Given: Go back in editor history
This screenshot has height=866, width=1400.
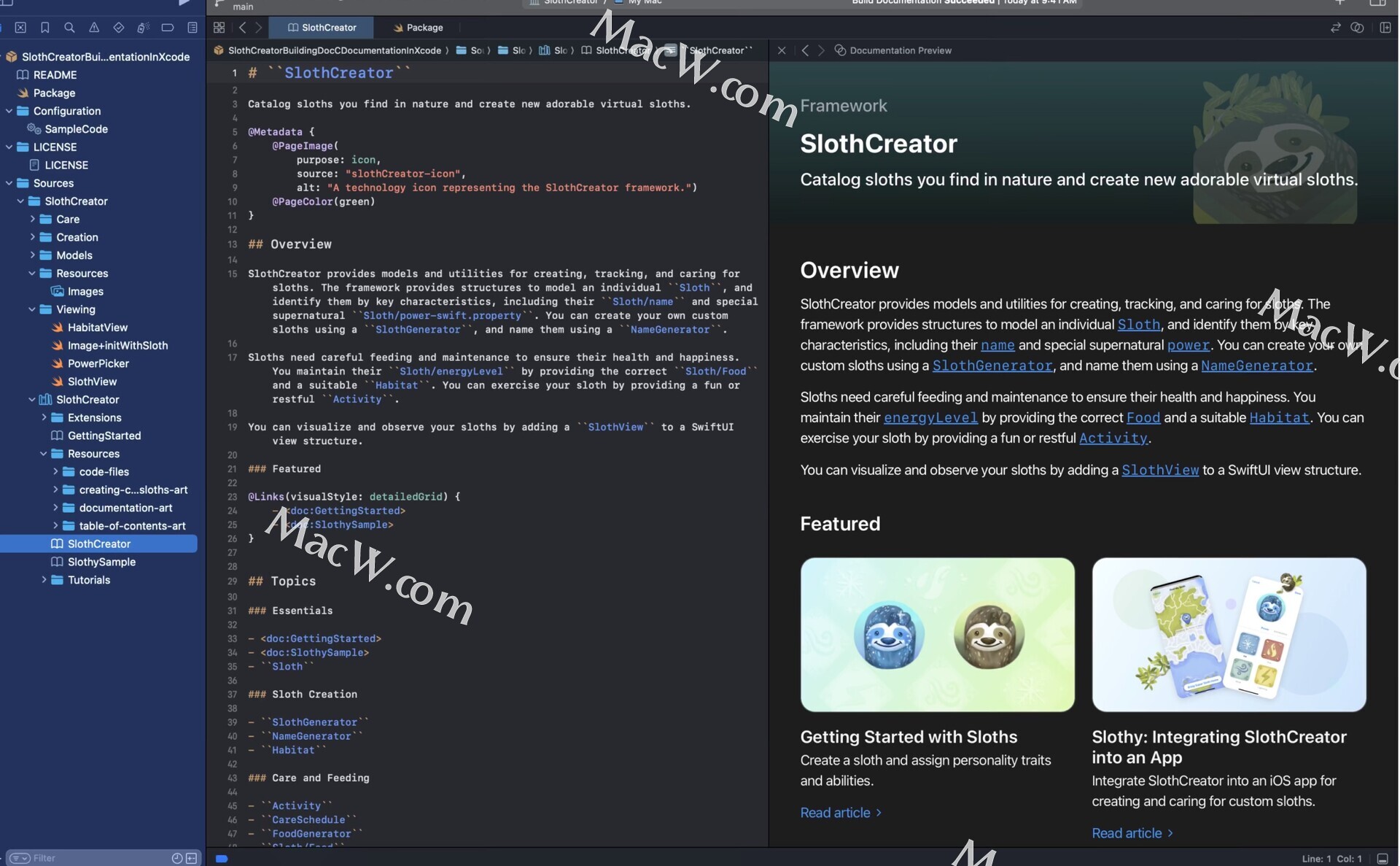Looking at the screenshot, I should tap(242, 28).
